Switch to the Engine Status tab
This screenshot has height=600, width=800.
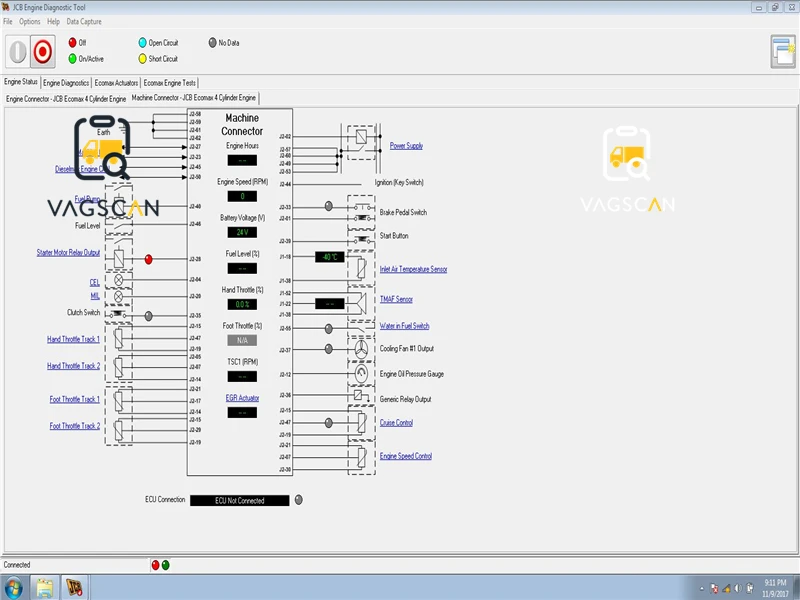point(21,82)
